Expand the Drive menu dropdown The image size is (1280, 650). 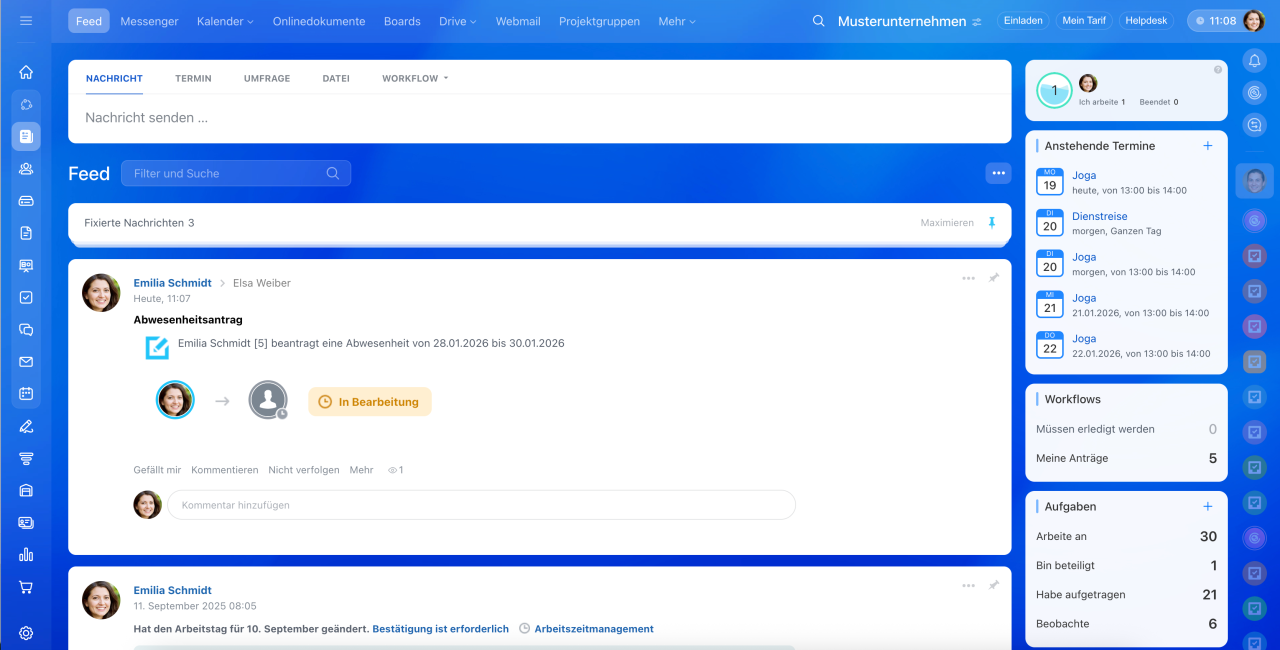[457, 21]
